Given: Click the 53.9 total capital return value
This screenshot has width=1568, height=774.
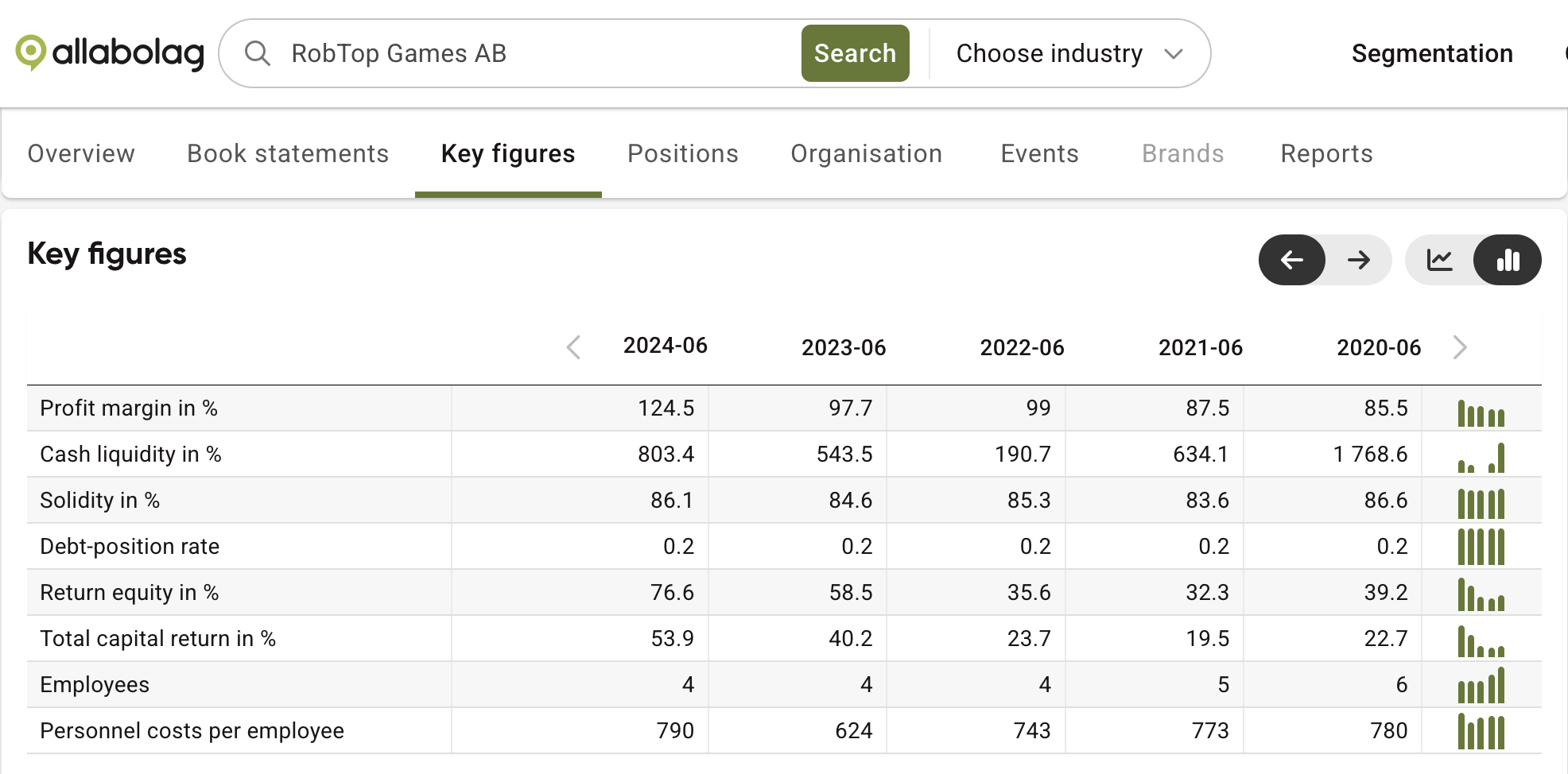Looking at the screenshot, I should [x=673, y=639].
